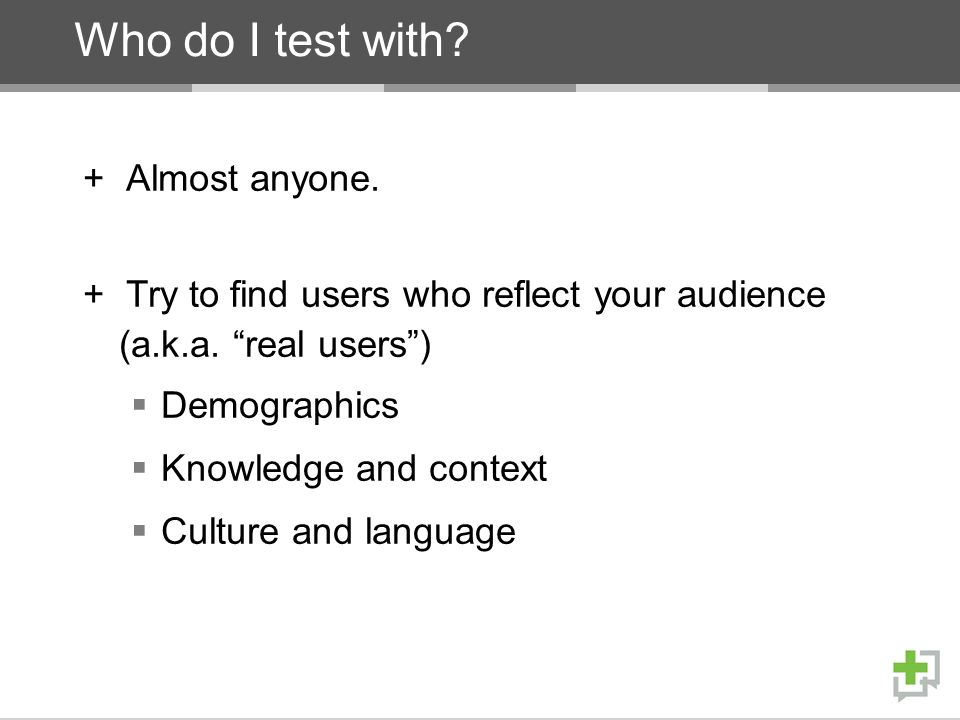Click the plus bullet before 'Try to find users'
The height and width of the screenshot is (720, 960).
(94, 293)
